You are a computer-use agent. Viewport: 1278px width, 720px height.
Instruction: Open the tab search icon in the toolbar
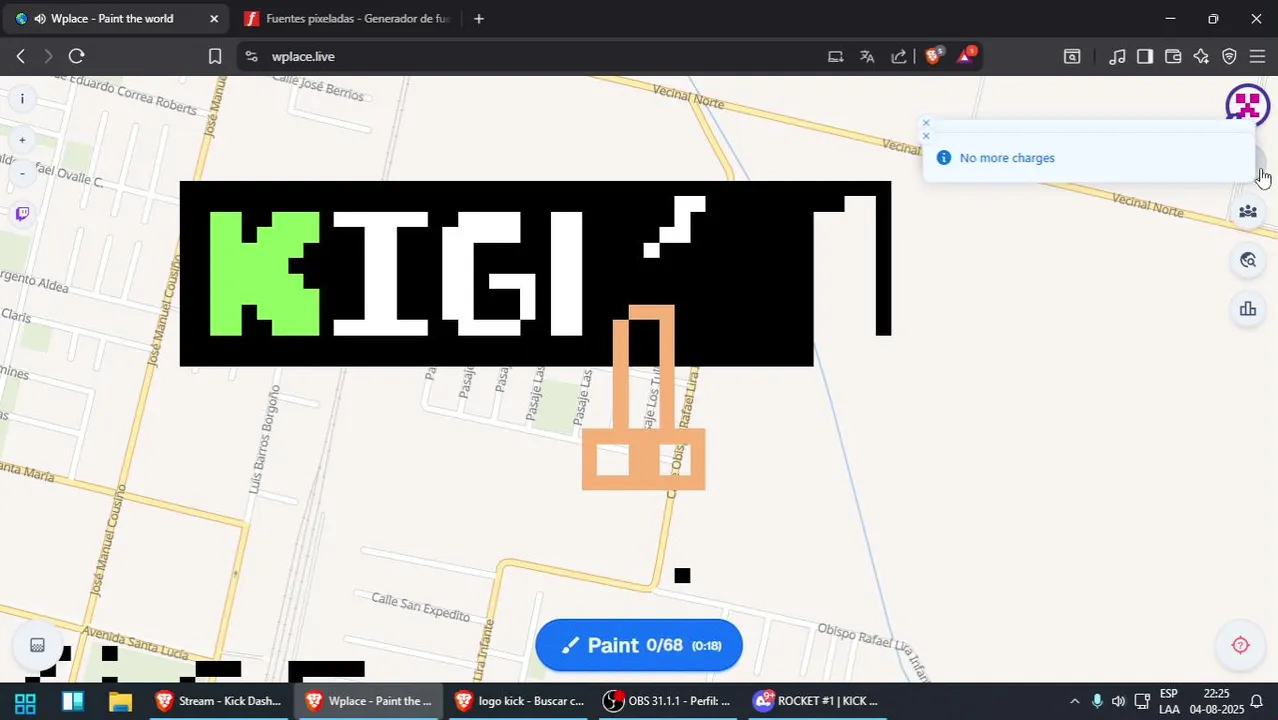[x=1071, y=56]
